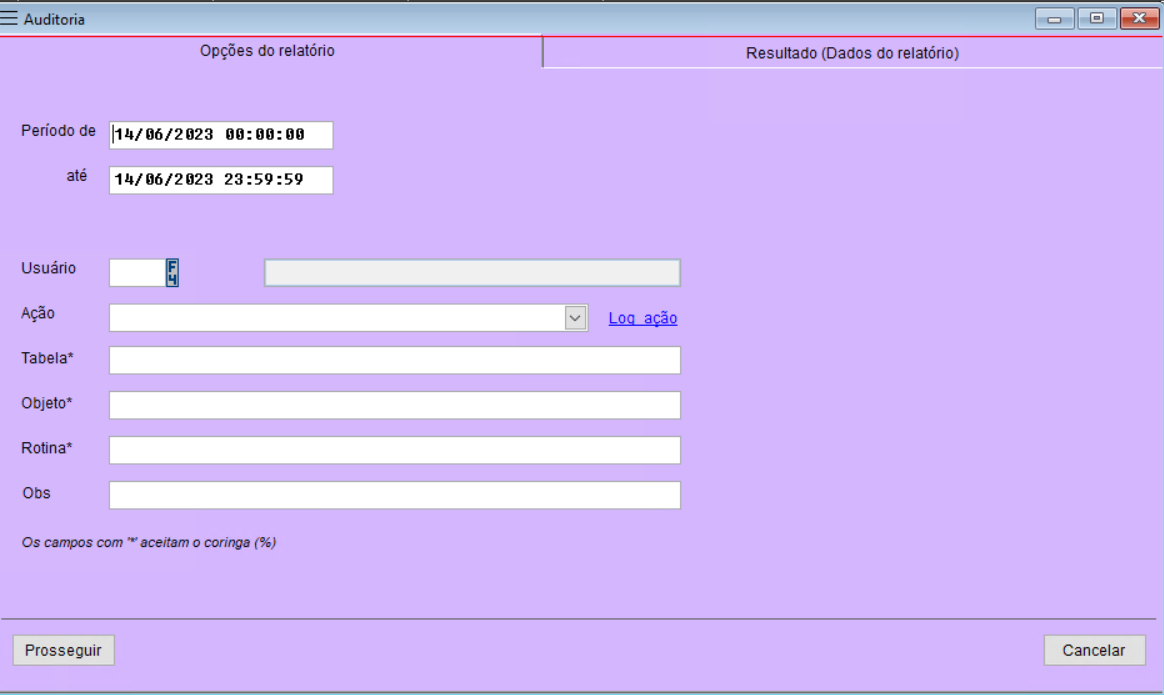Viewport: 1164px width, 695px height.
Task: Select the Objeto* input field
Action: coord(394,405)
